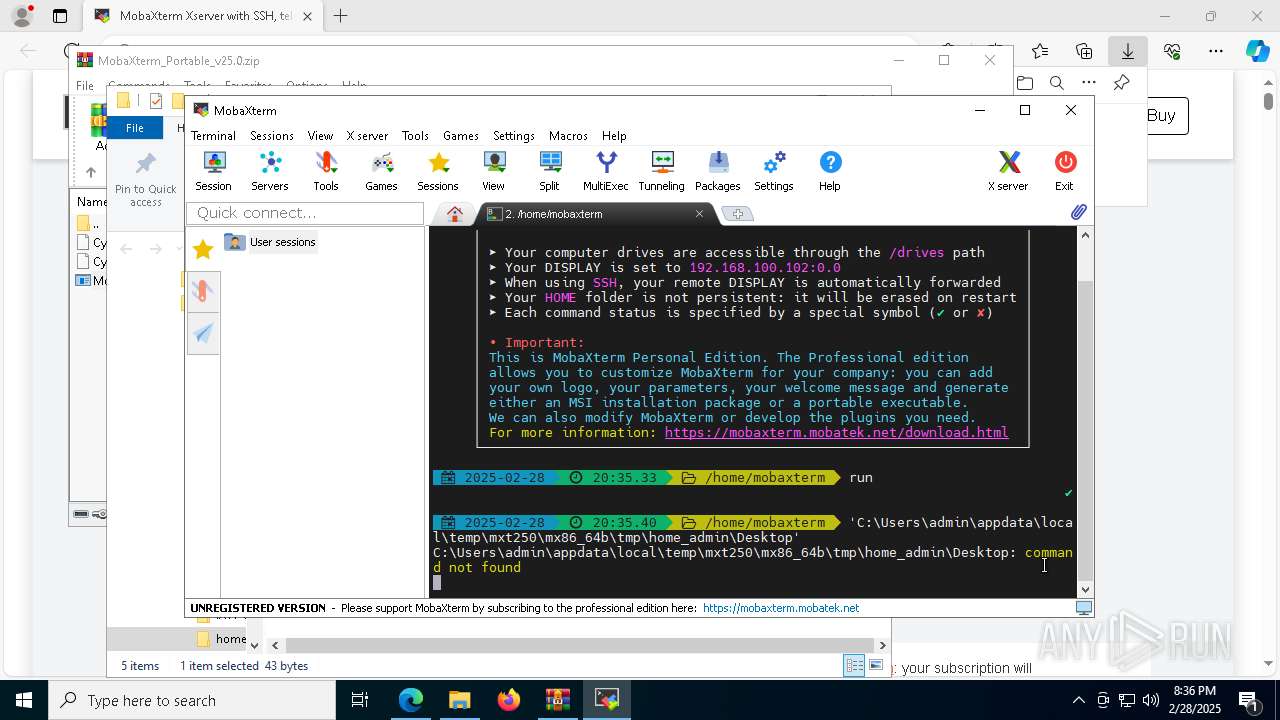
Task: Add a new terminal tab with plus button
Action: point(738,214)
